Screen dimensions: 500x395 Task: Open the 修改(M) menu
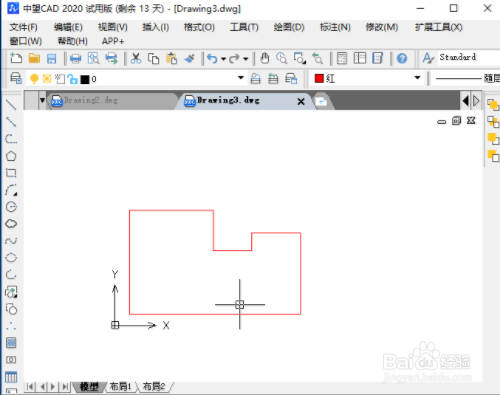pos(382,27)
